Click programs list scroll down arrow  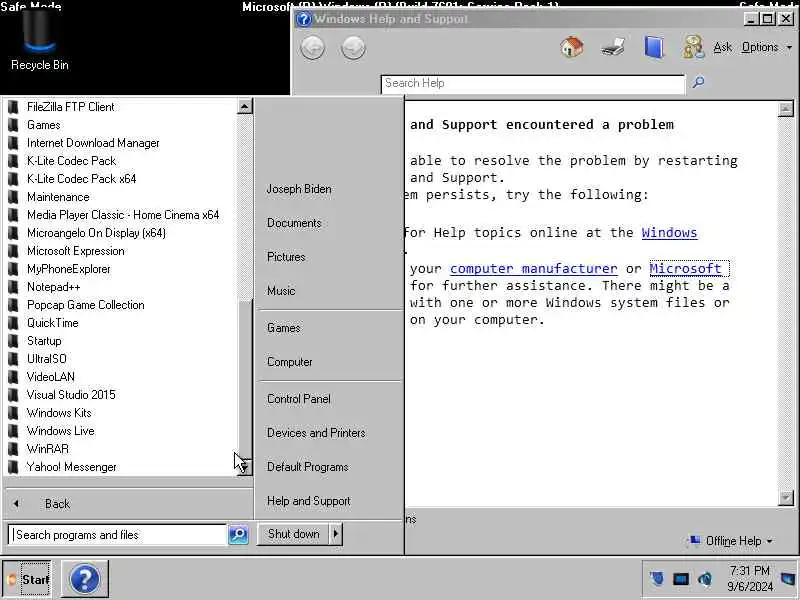tap(244, 467)
